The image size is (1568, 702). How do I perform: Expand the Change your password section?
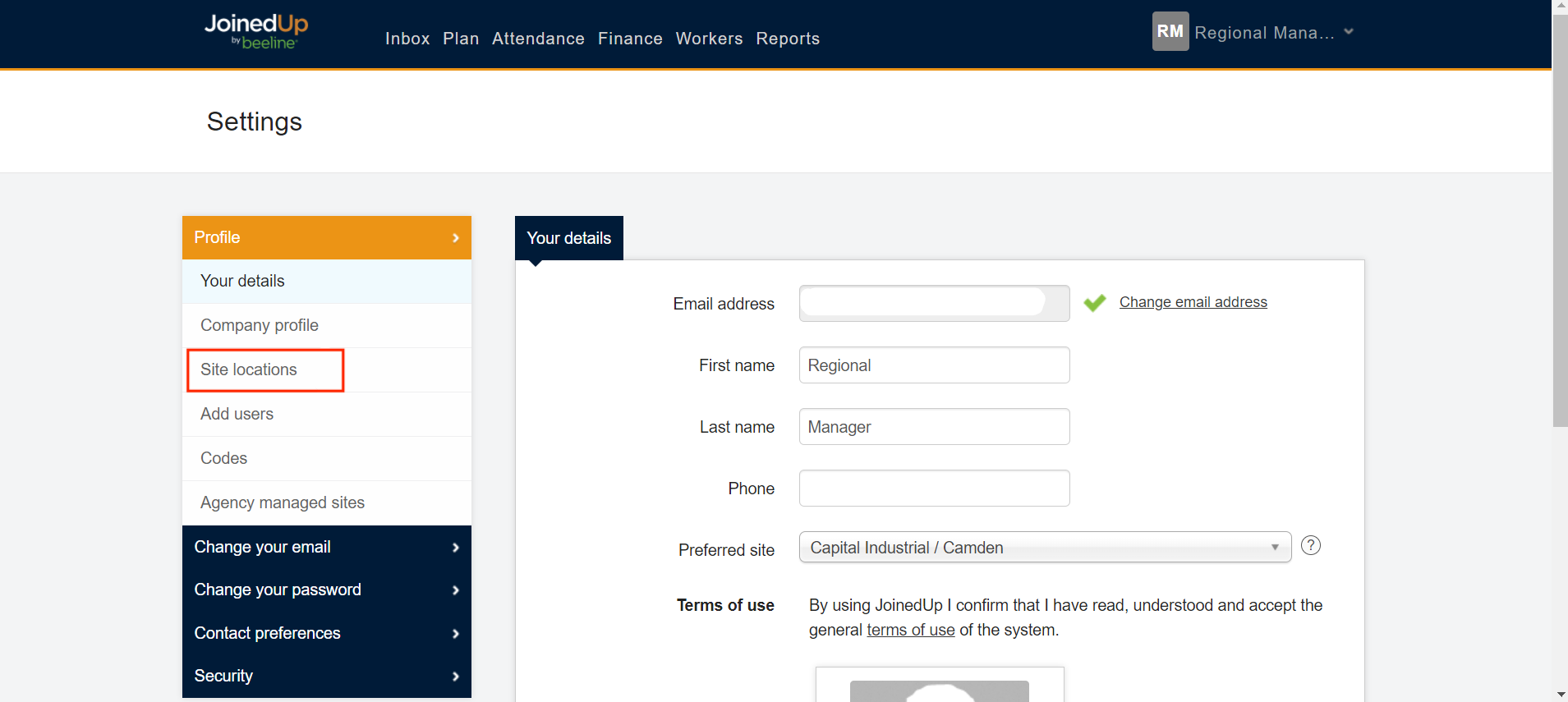tap(326, 590)
